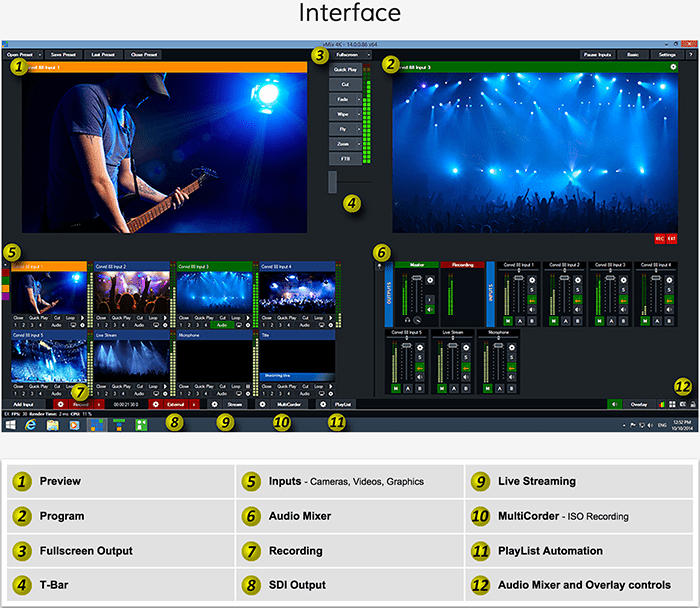Viewport: 700px width, 608px height.
Task: Click Save Preset in top bar
Action: (63, 54)
